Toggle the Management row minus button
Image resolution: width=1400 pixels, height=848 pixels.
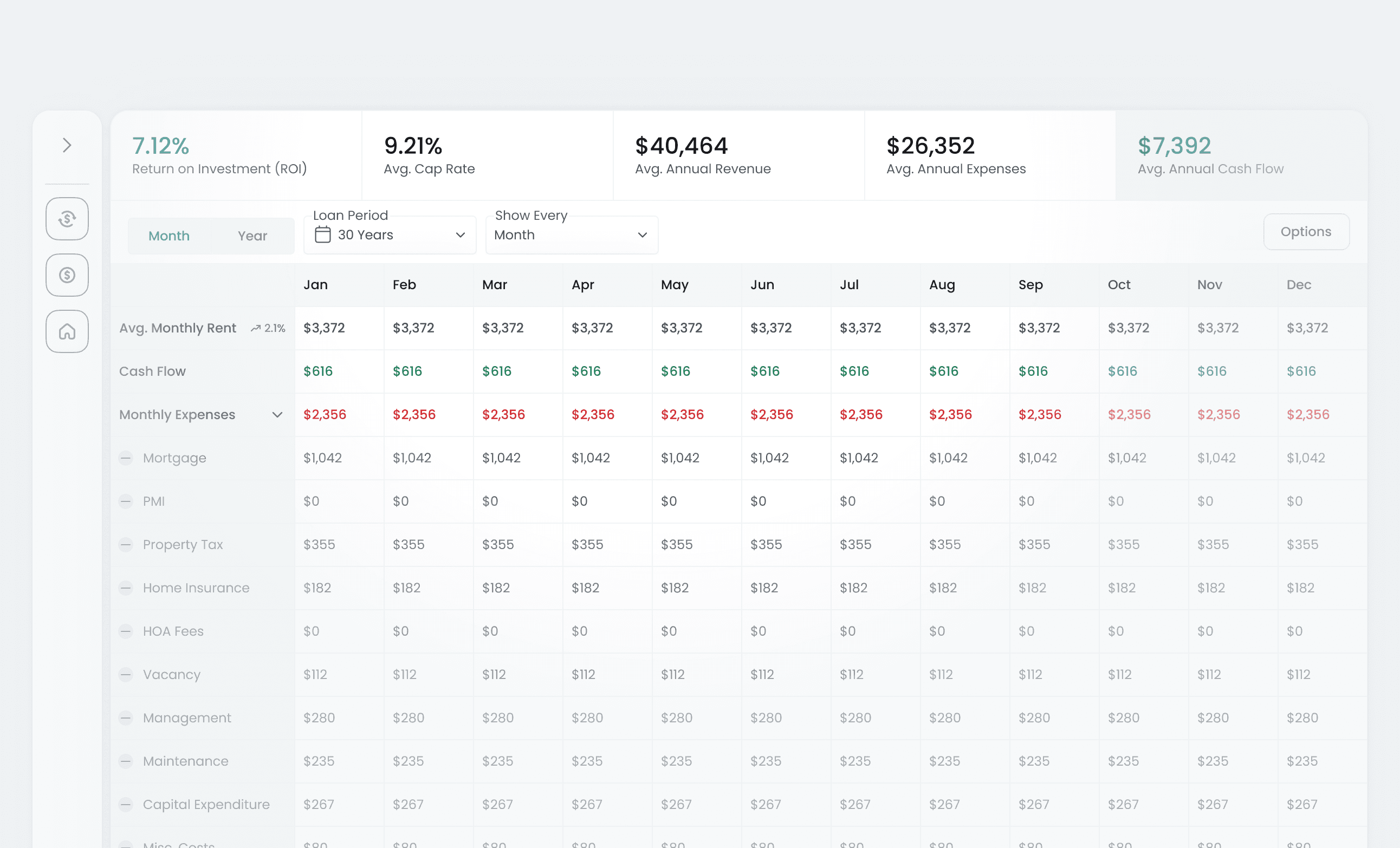[126, 718]
